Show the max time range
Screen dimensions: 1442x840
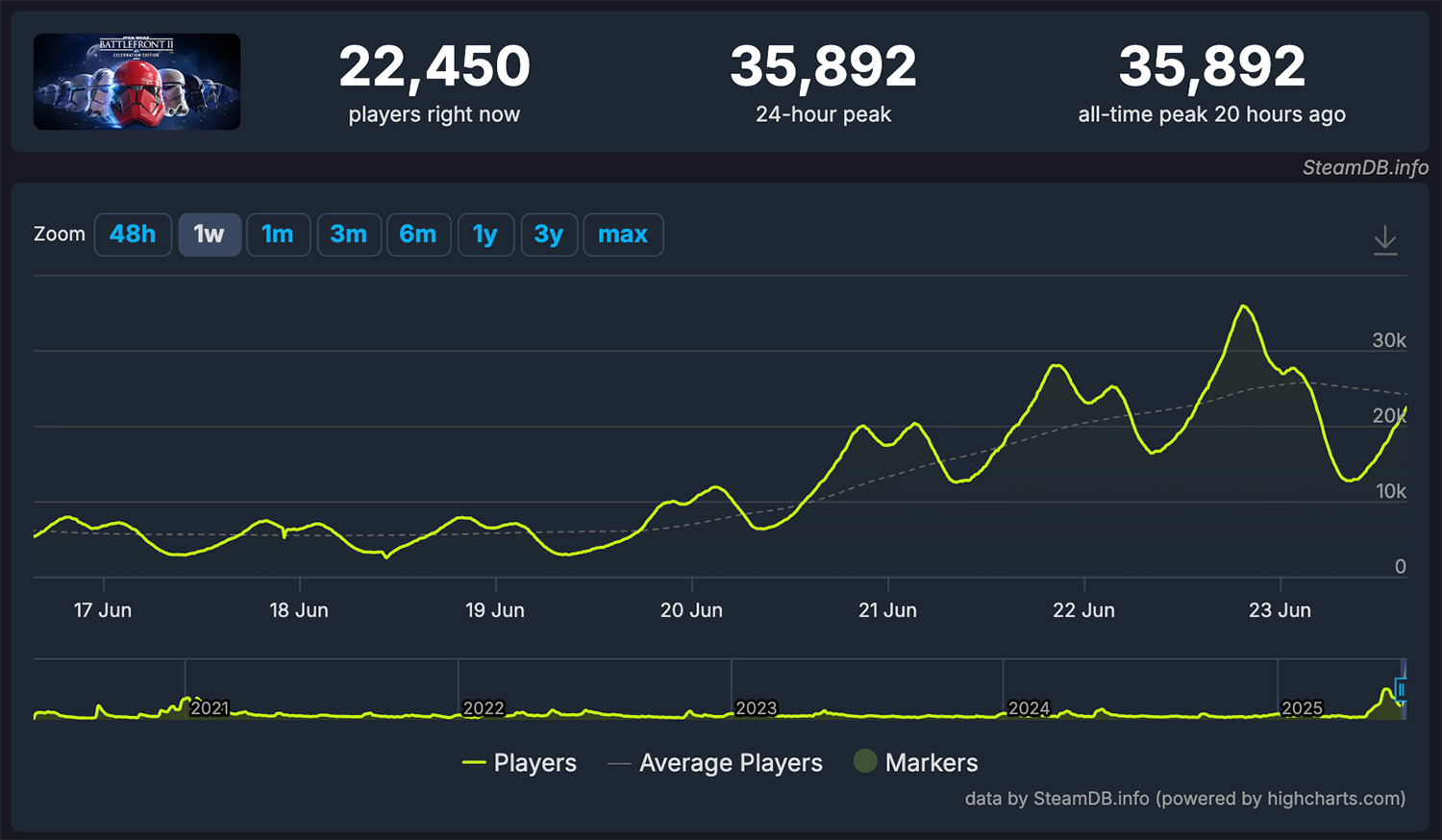click(623, 235)
